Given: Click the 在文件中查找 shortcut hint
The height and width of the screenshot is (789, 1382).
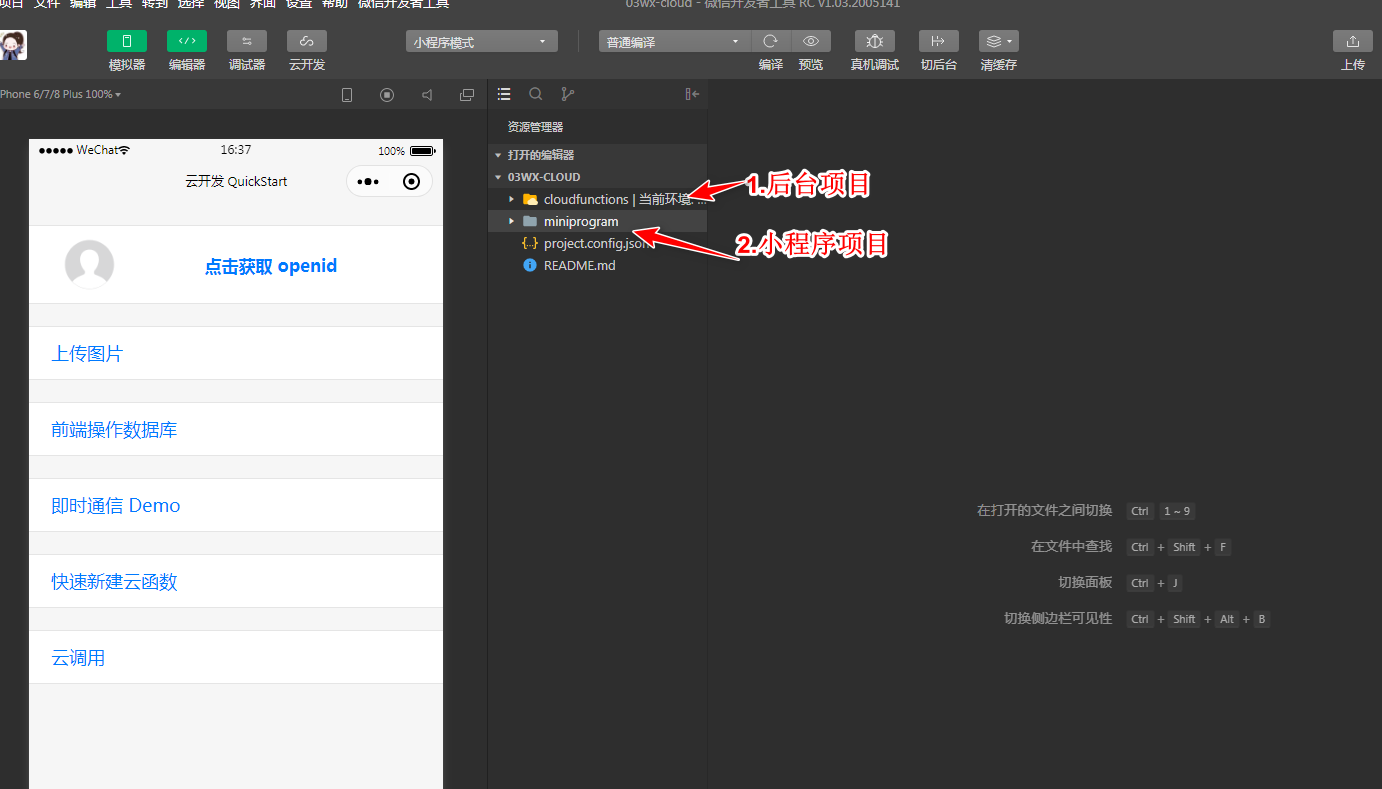Looking at the screenshot, I should [x=1071, y=546].
